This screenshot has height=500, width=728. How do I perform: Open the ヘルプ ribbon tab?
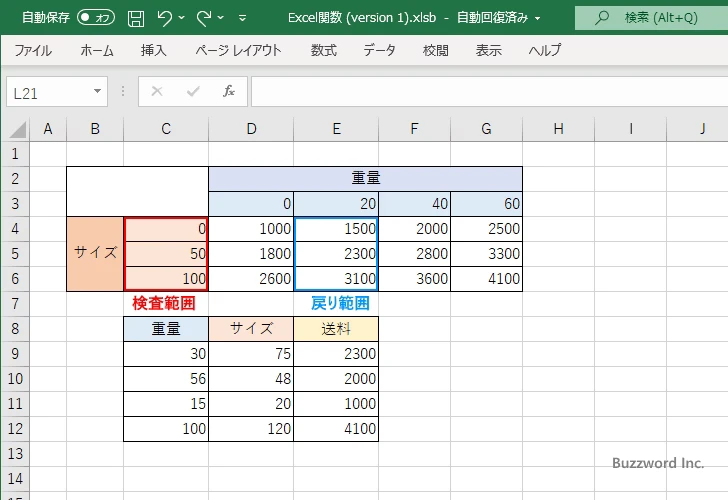(x=545, y=50)
